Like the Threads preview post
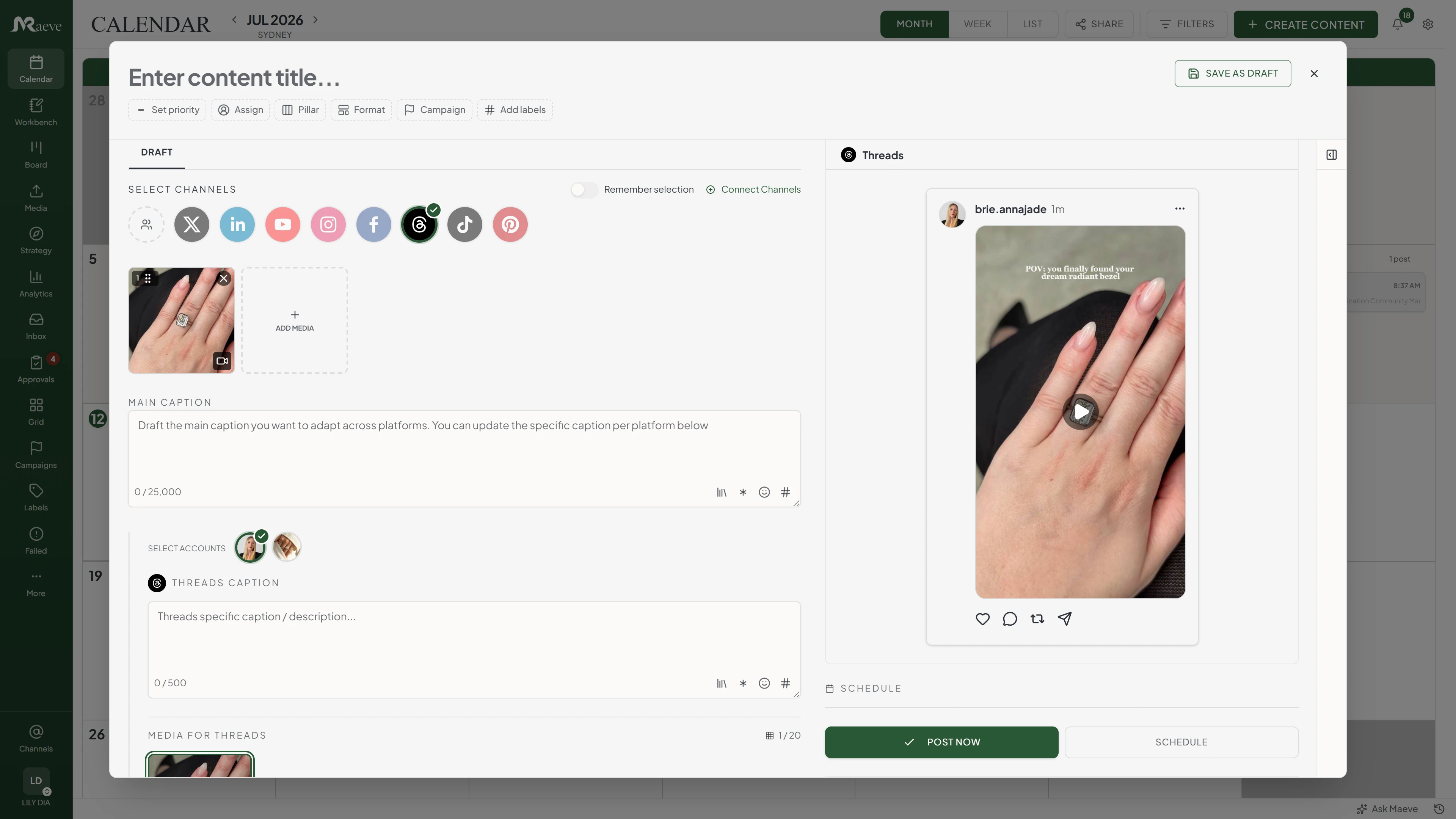Image resolution: width=1456 pixels, height=819 pixels. pyautogui.click(x=982, y=619)
